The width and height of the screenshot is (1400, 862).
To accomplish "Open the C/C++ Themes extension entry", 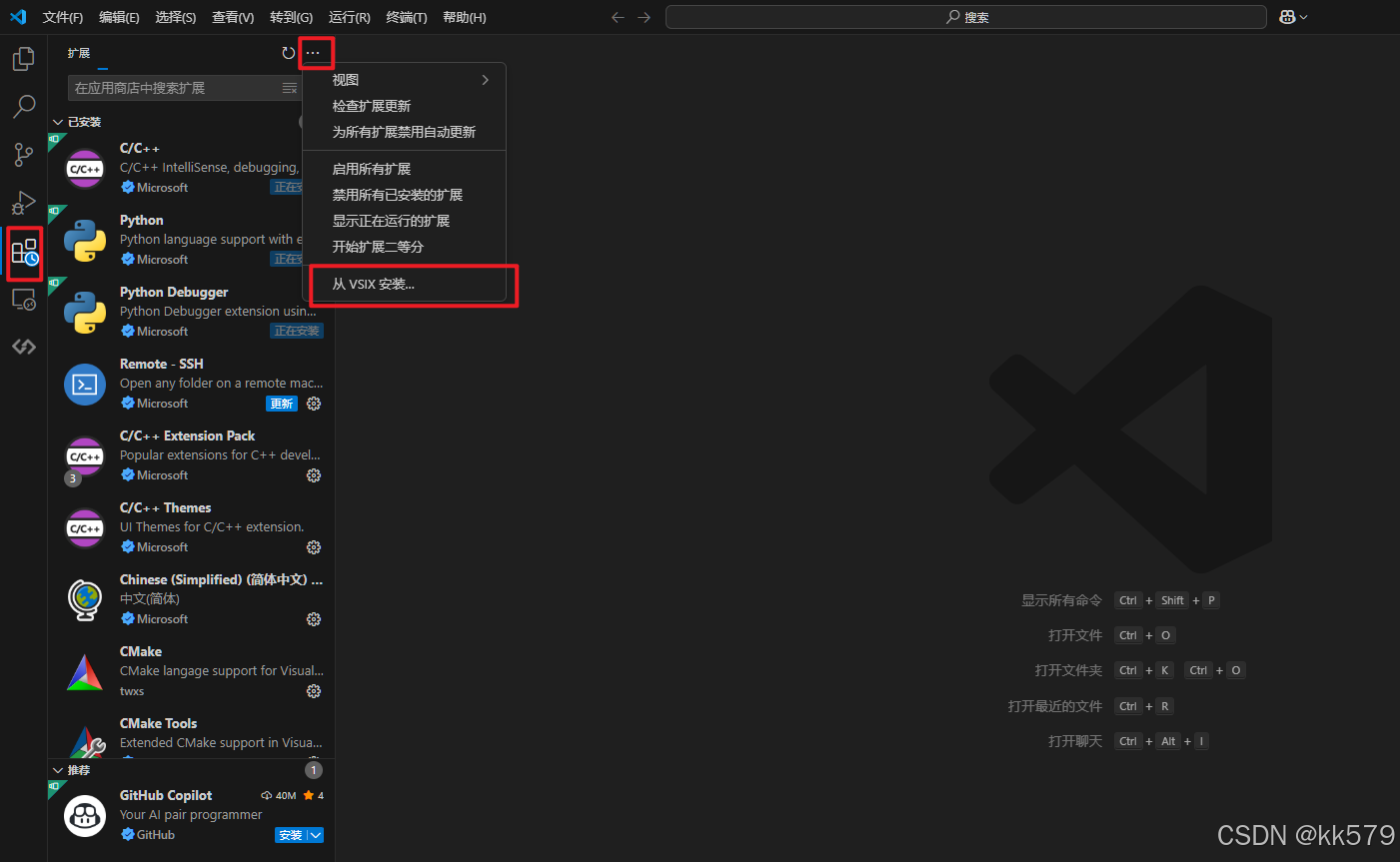I will [191, 527].
